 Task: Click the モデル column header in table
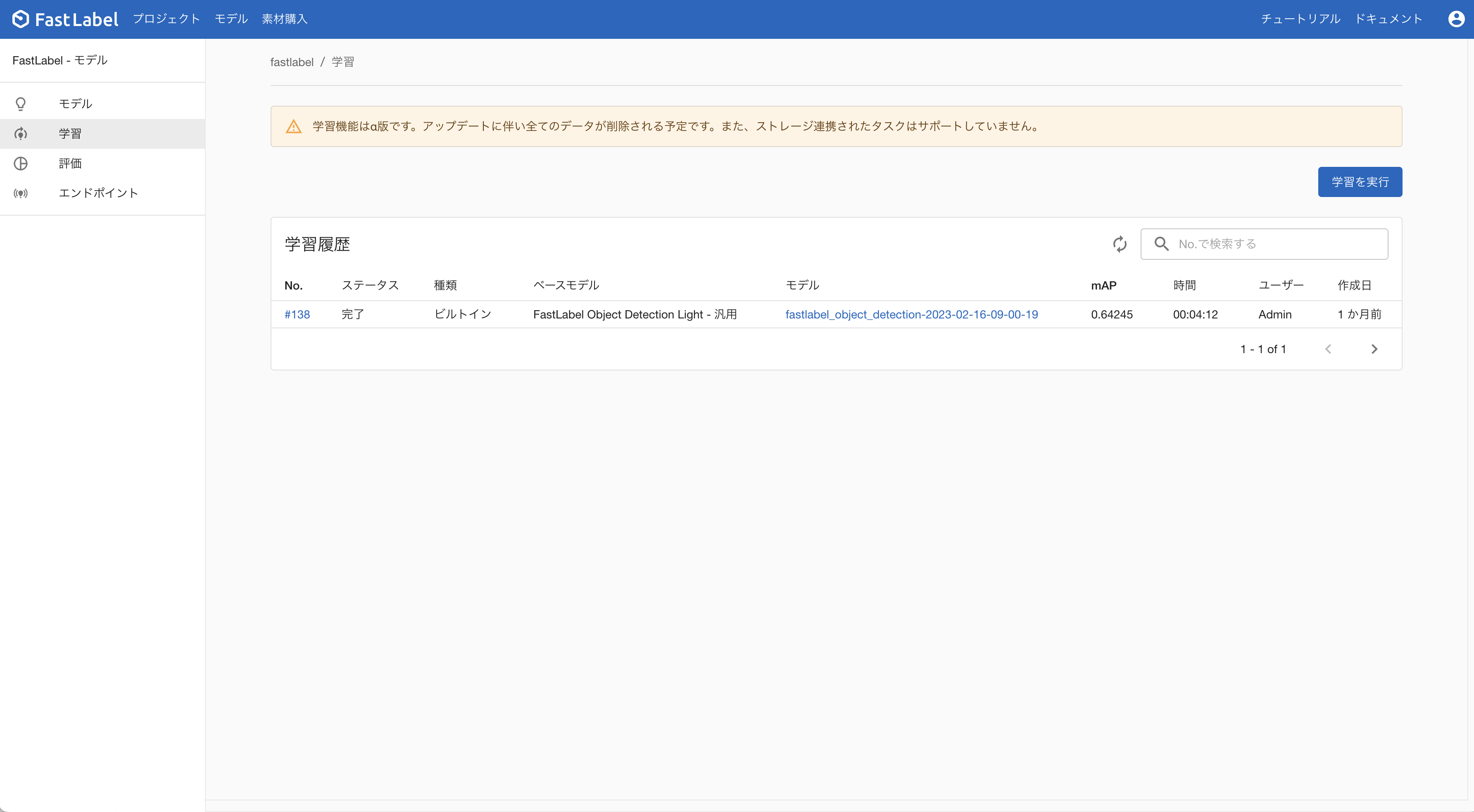[802, 285]
